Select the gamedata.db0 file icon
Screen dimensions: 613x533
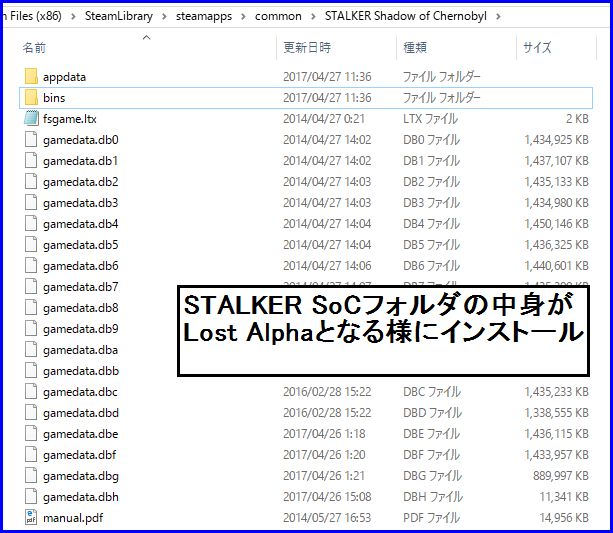pos(31,140)
